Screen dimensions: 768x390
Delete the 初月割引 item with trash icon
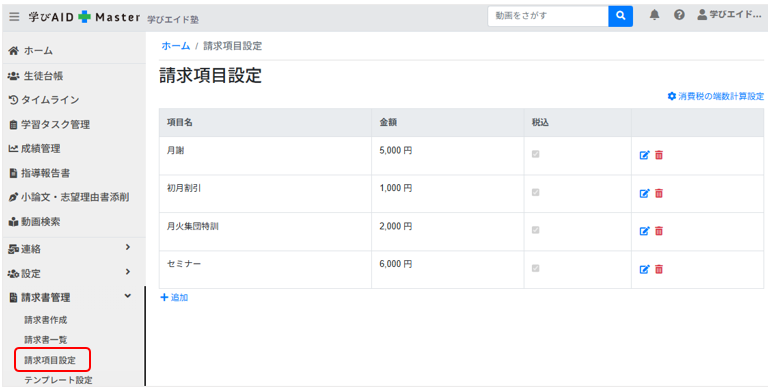(x=659, y=194)
